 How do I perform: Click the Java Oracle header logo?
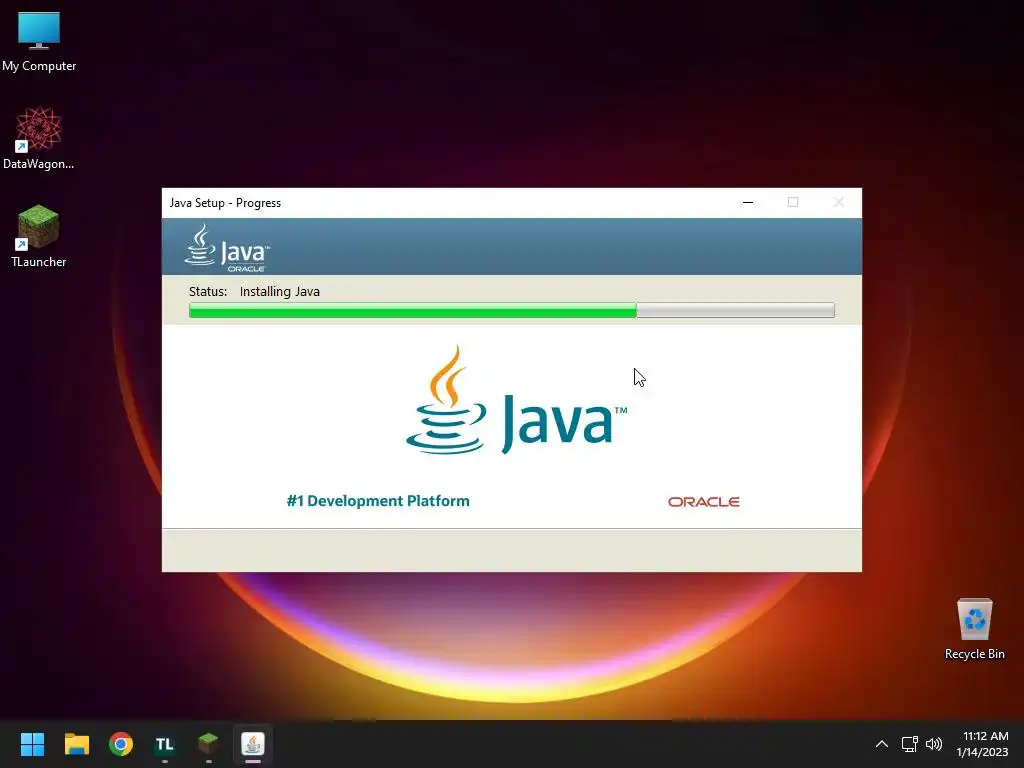click(x=227, y=248)
